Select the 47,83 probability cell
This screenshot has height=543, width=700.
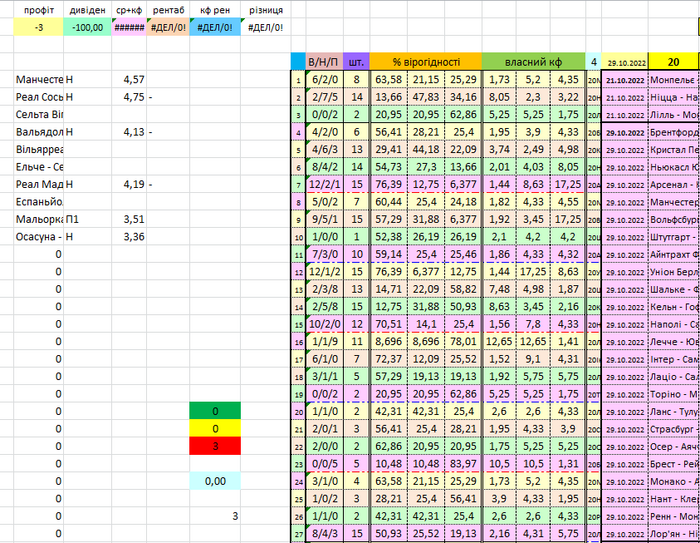click(x=425, y=97)
